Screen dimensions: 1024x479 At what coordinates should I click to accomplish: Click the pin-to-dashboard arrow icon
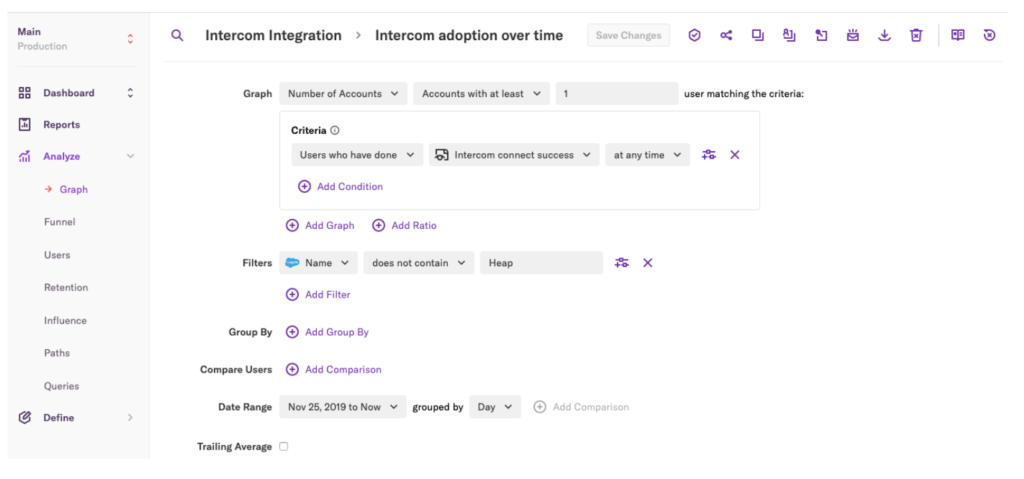[x=822, y=35]
